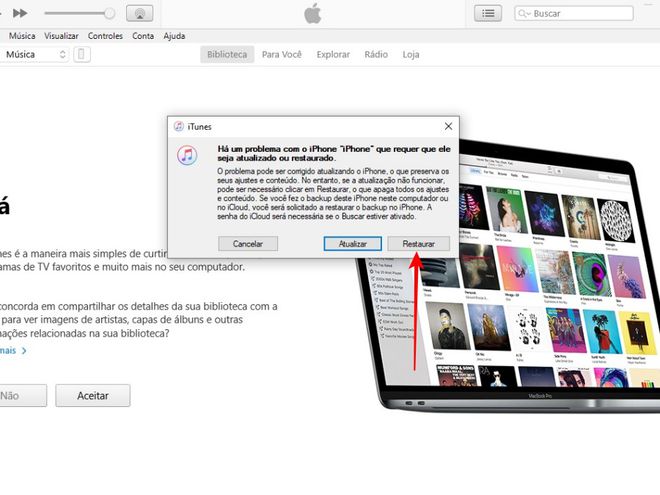Open the Conta menu
The height and width of the screenshot is (495, 660).
tap(143, 36)
